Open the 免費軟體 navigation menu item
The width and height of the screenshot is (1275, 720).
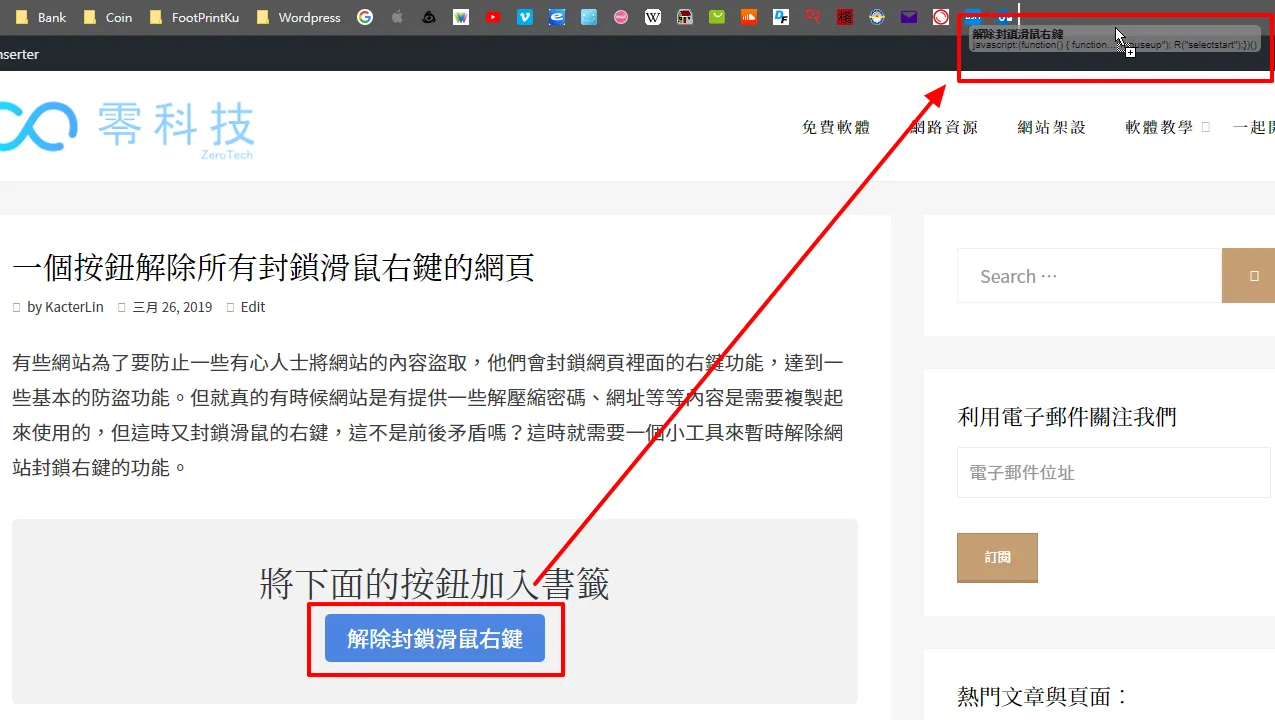click(836, 127)
